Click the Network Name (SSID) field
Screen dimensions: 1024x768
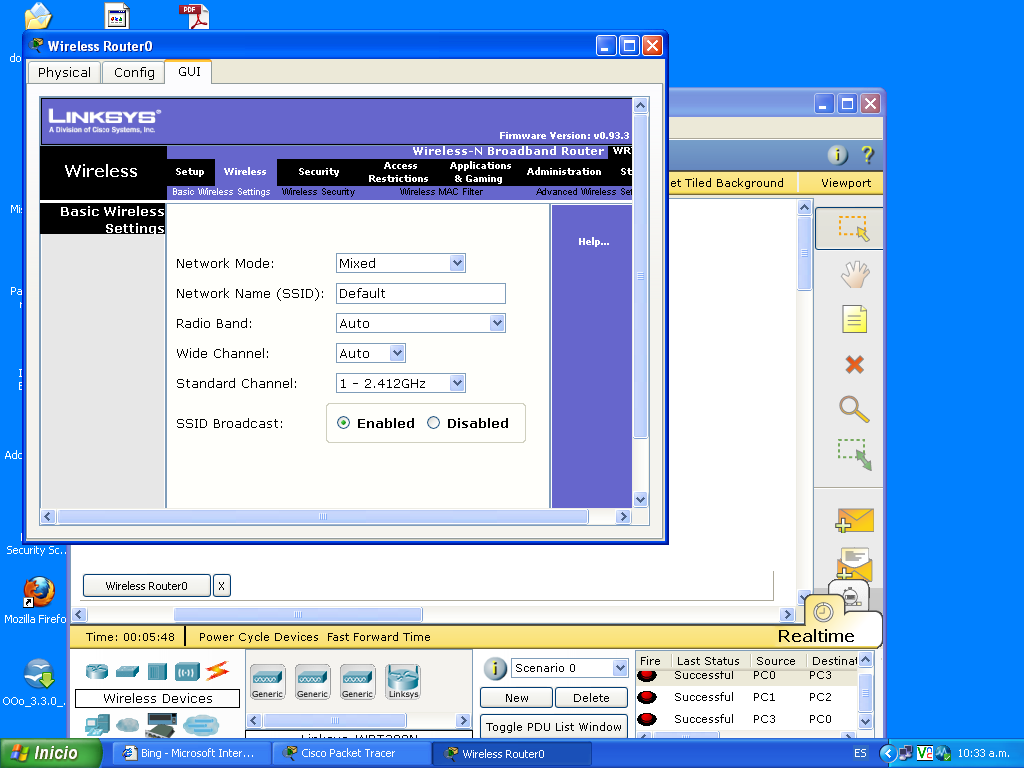421,293
